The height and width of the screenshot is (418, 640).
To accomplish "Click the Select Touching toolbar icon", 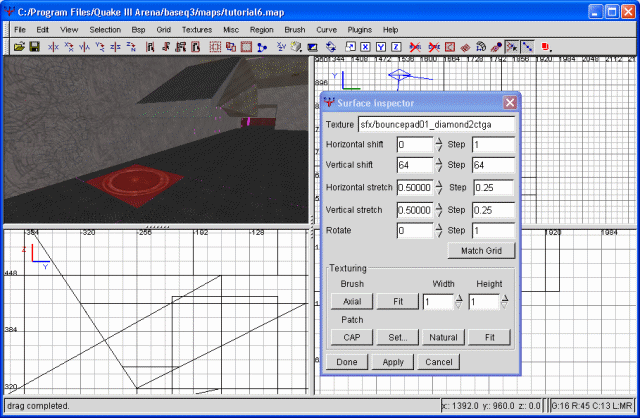I will [x=165, y=47].
